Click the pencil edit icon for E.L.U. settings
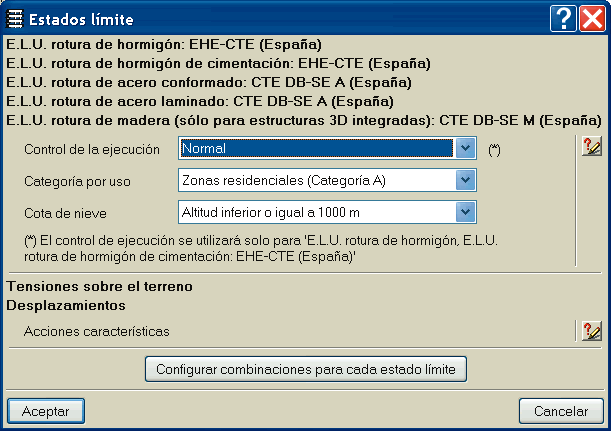Screen dimensions: 611x431 coord(591,146)
